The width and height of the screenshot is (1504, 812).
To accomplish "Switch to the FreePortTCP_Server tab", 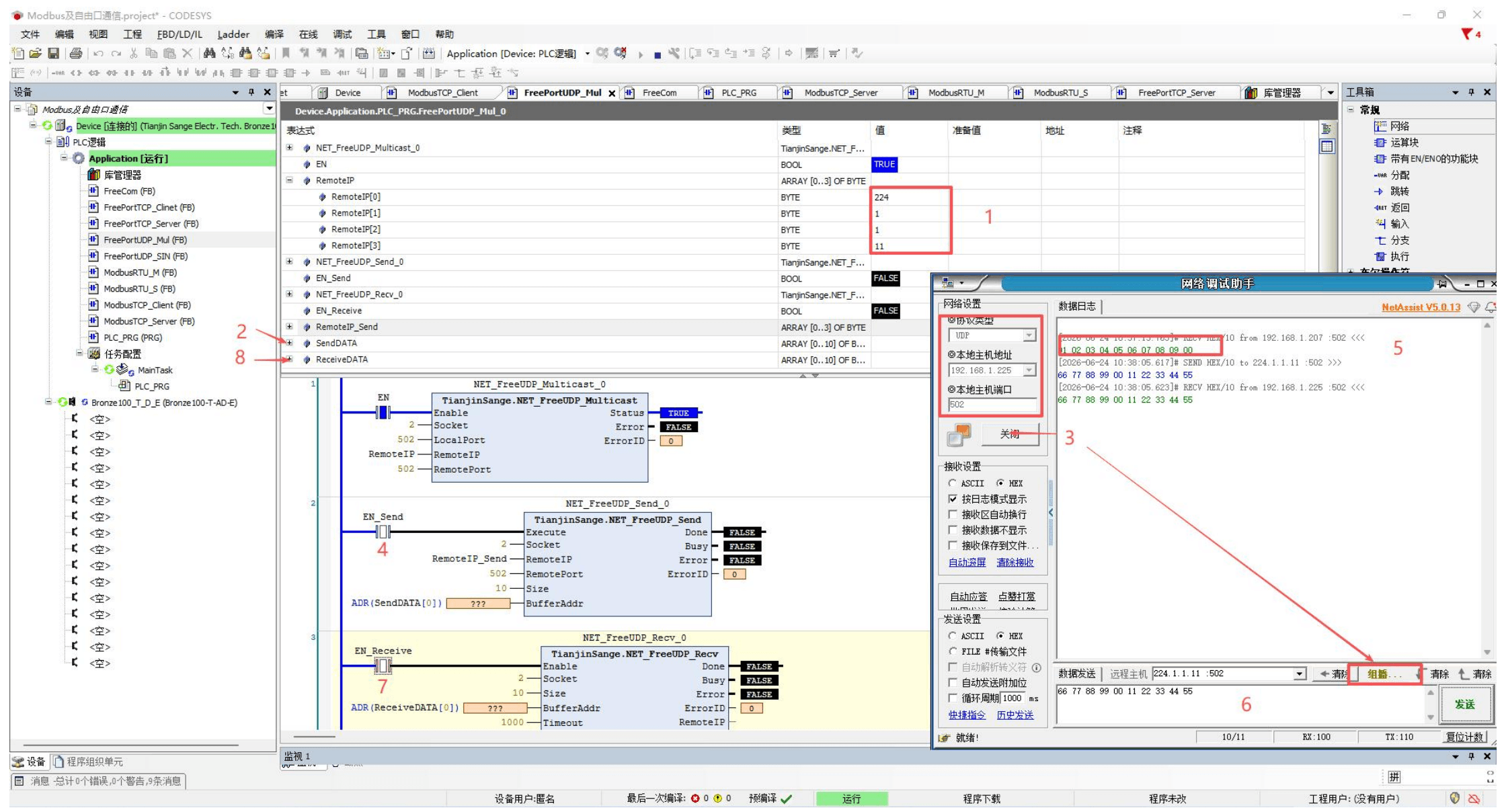I will [x=1176, y=93].
